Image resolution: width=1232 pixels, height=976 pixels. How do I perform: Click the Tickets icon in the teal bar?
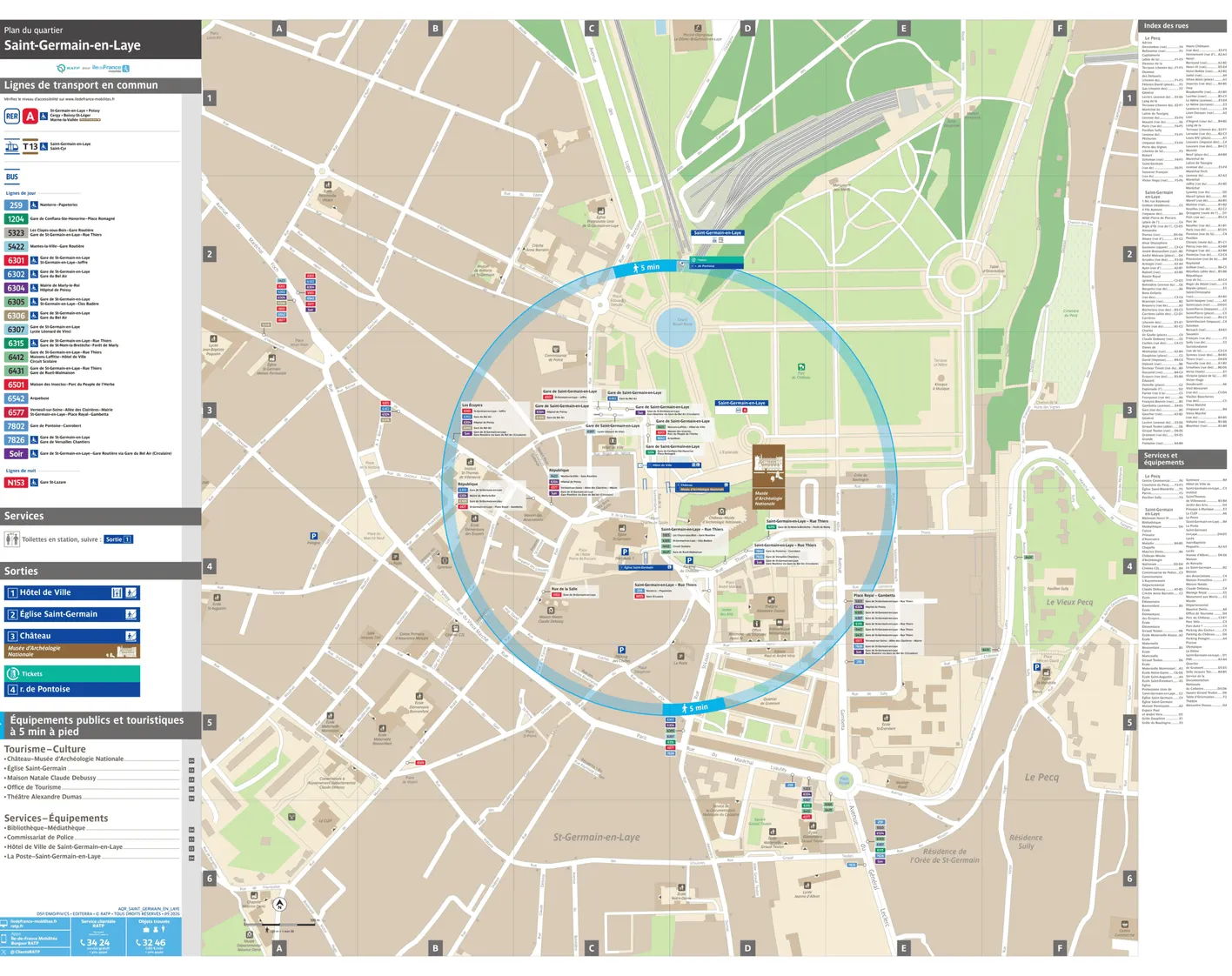(12, 673)
